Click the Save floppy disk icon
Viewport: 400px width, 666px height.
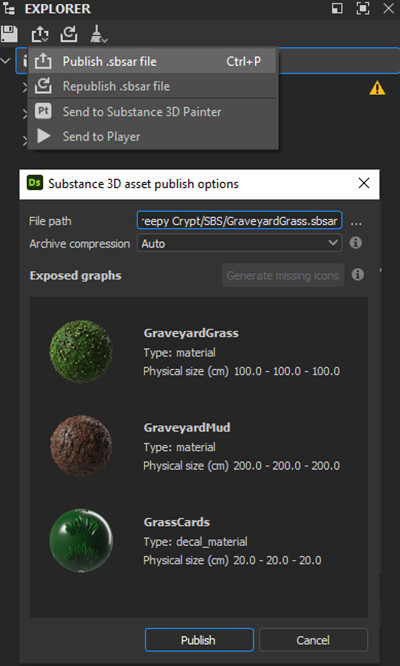click(x=9, y=34)
